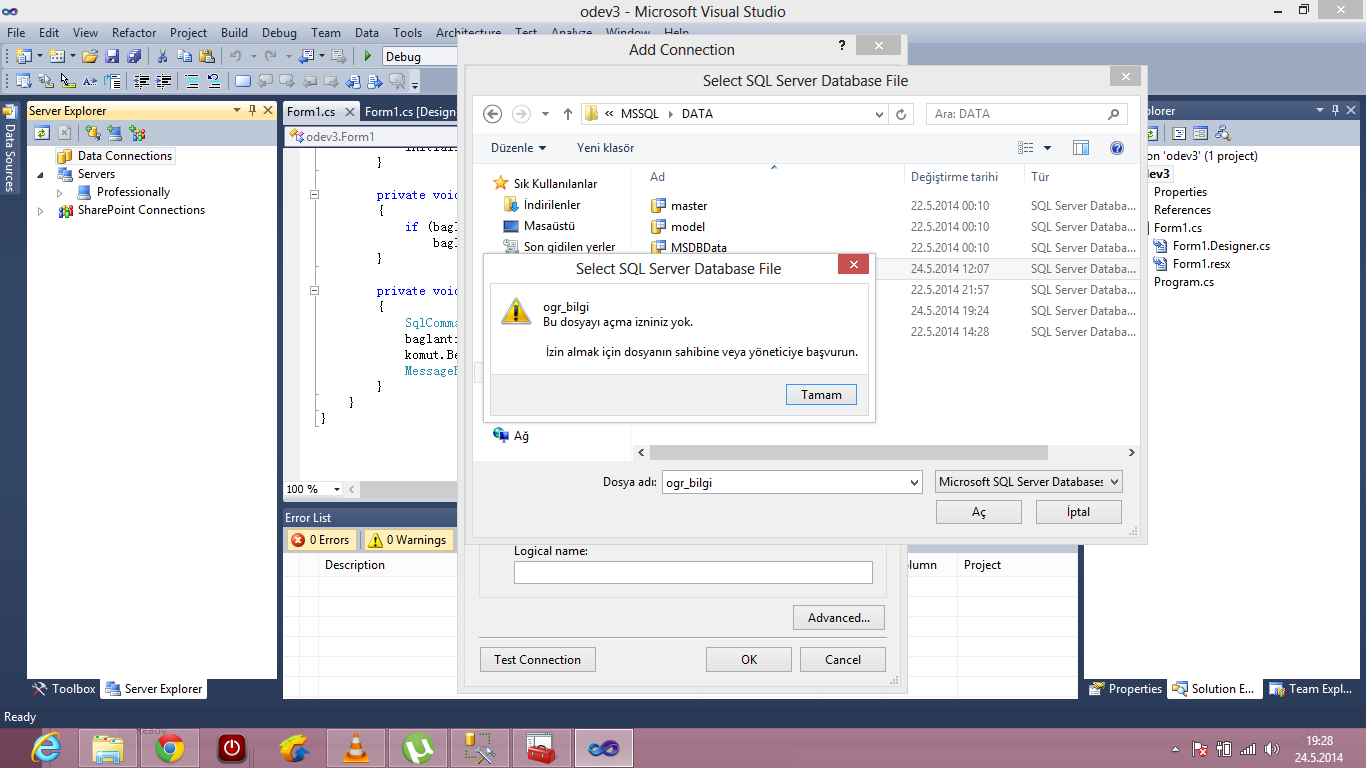
Task: Open the uTorrent taskbar icon
Action: (417, 747)
